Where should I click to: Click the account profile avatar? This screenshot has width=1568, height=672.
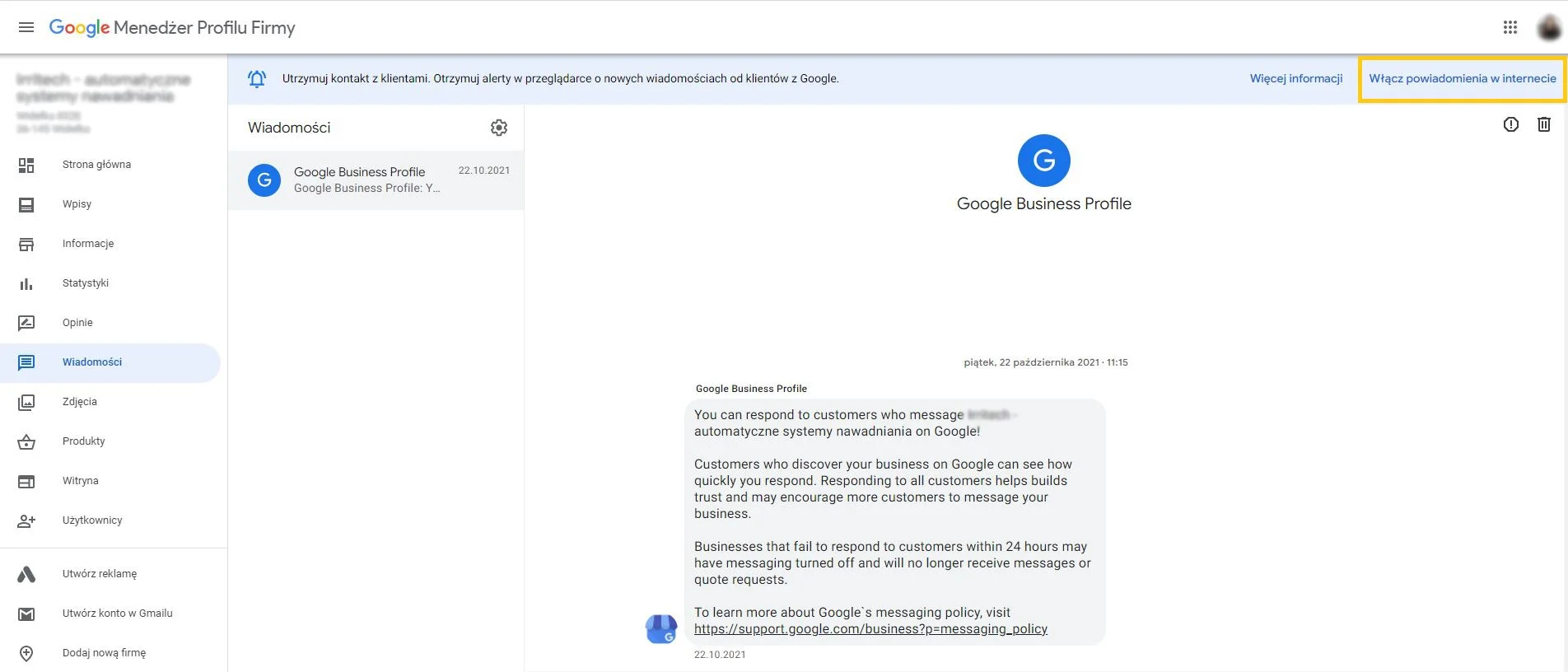1548,28
